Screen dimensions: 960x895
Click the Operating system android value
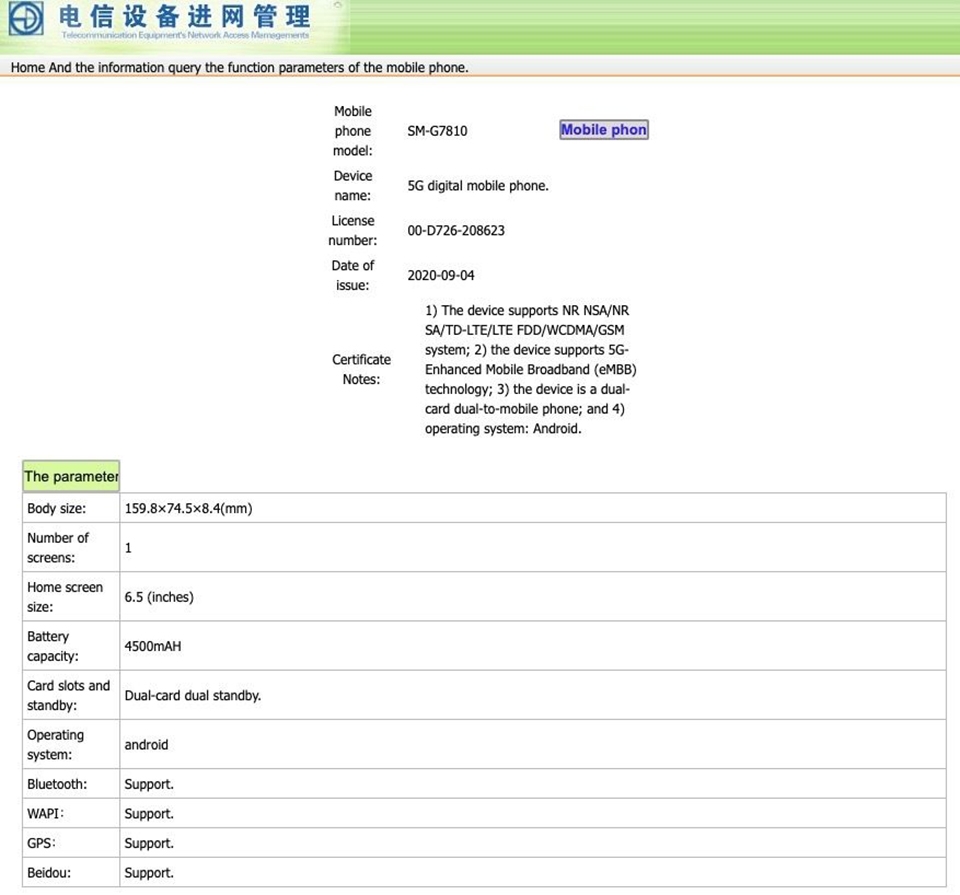click(x=146, y=745)
